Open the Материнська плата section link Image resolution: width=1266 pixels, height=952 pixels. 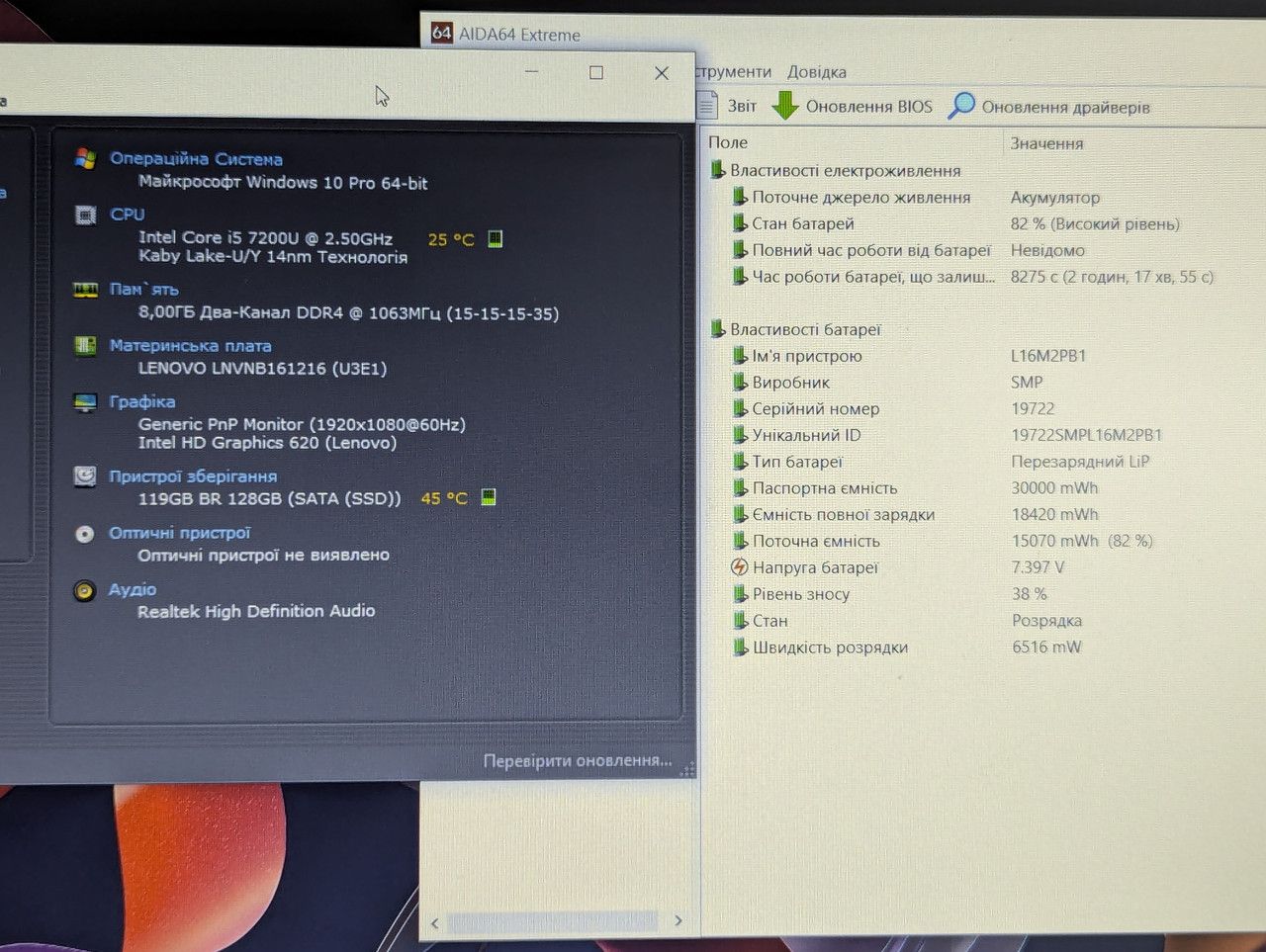(x=190, y=345)
